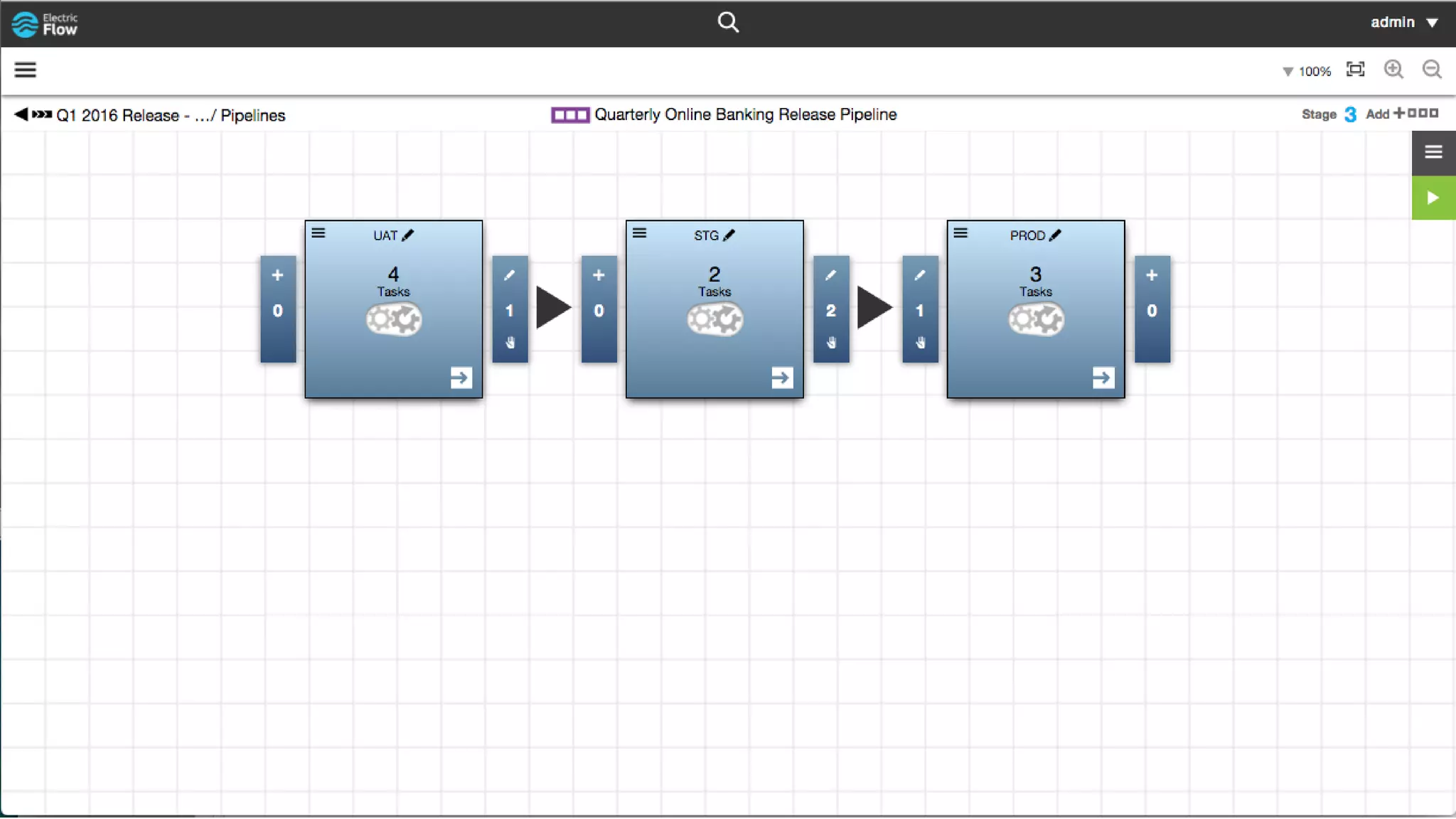Screen dimensions: 1456x819
Task: Edit the STG stage name pencil
Action: [x=729, y=235]
